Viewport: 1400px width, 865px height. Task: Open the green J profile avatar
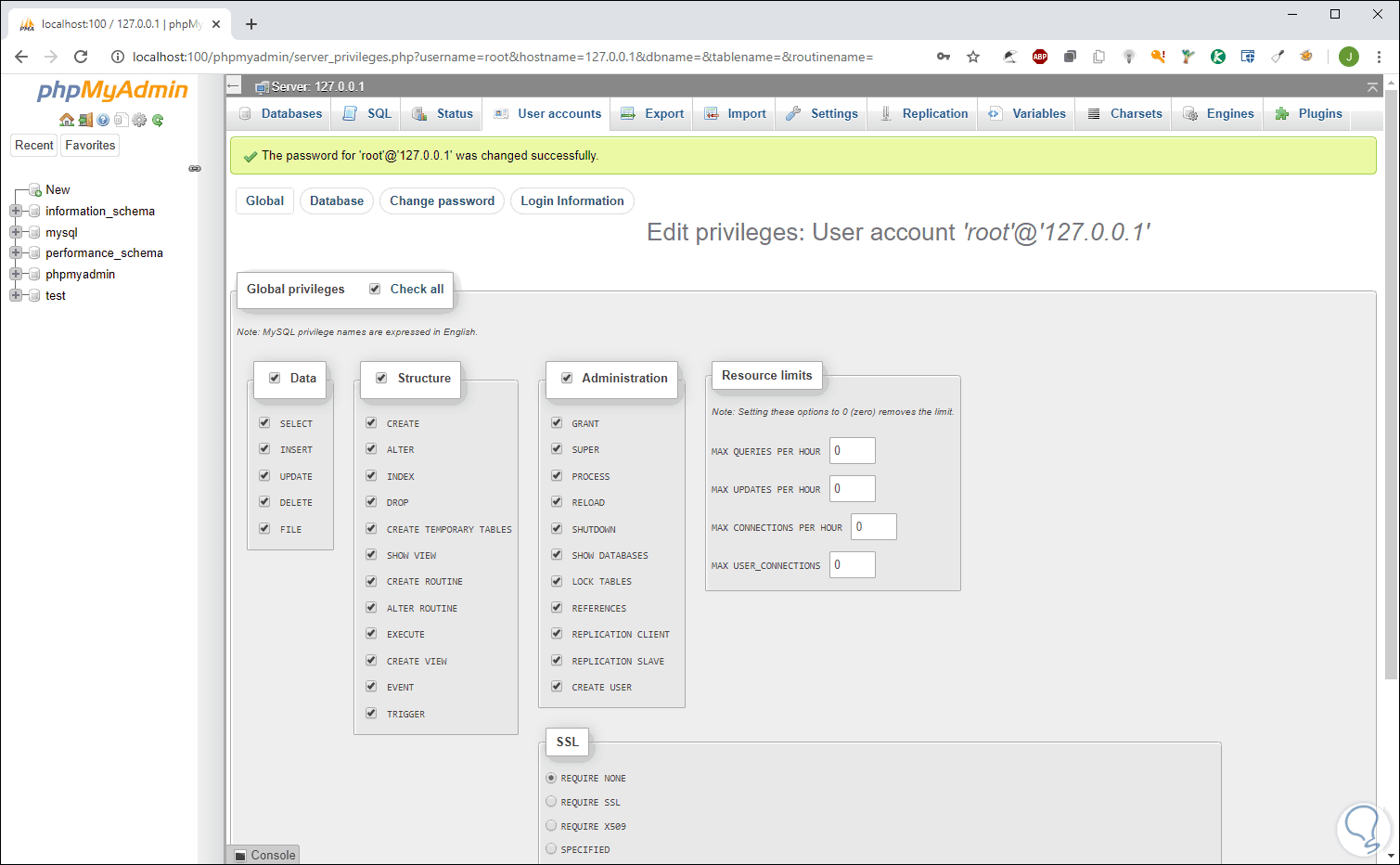tap(1349, 57)
